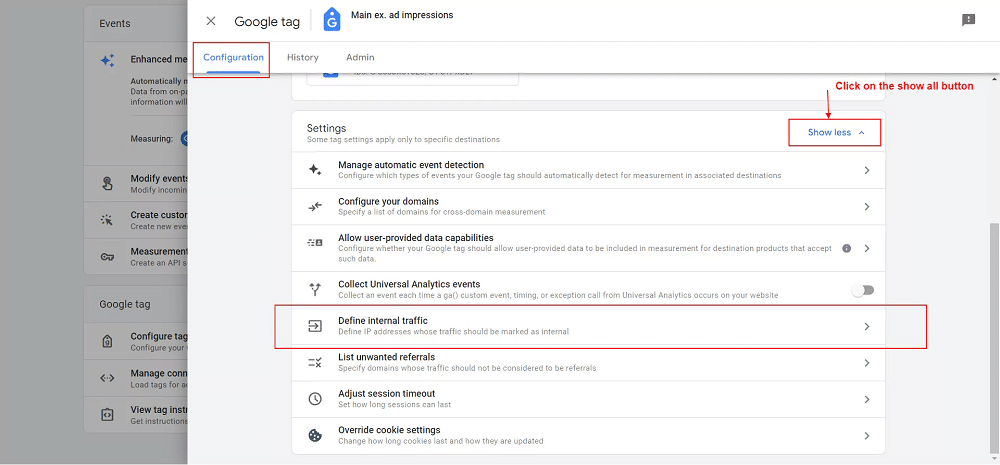Click the automatic event detection sparkle icon

click(315, 170)
